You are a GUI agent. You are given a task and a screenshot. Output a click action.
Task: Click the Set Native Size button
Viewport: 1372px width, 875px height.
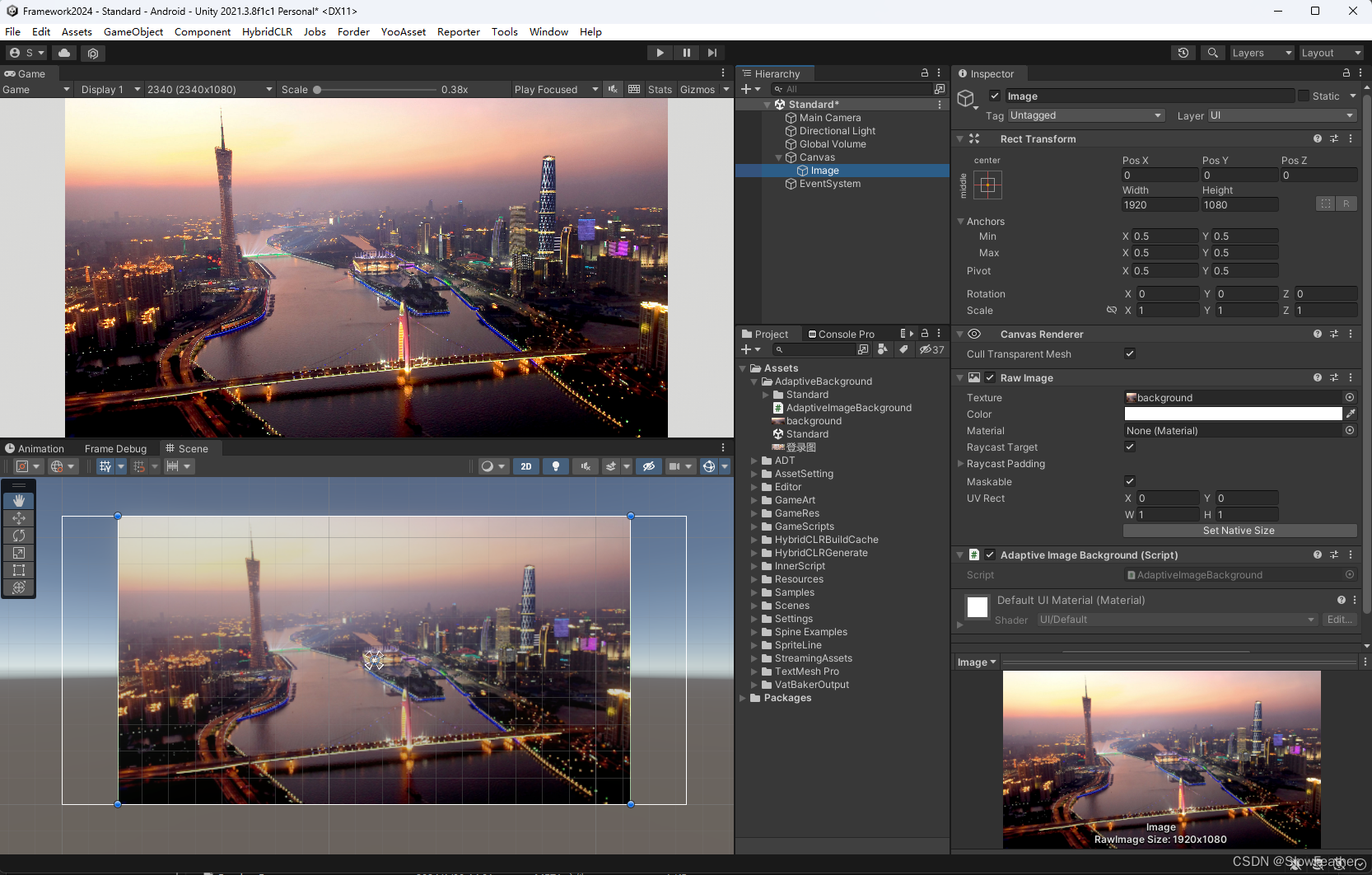[1239, 531]
